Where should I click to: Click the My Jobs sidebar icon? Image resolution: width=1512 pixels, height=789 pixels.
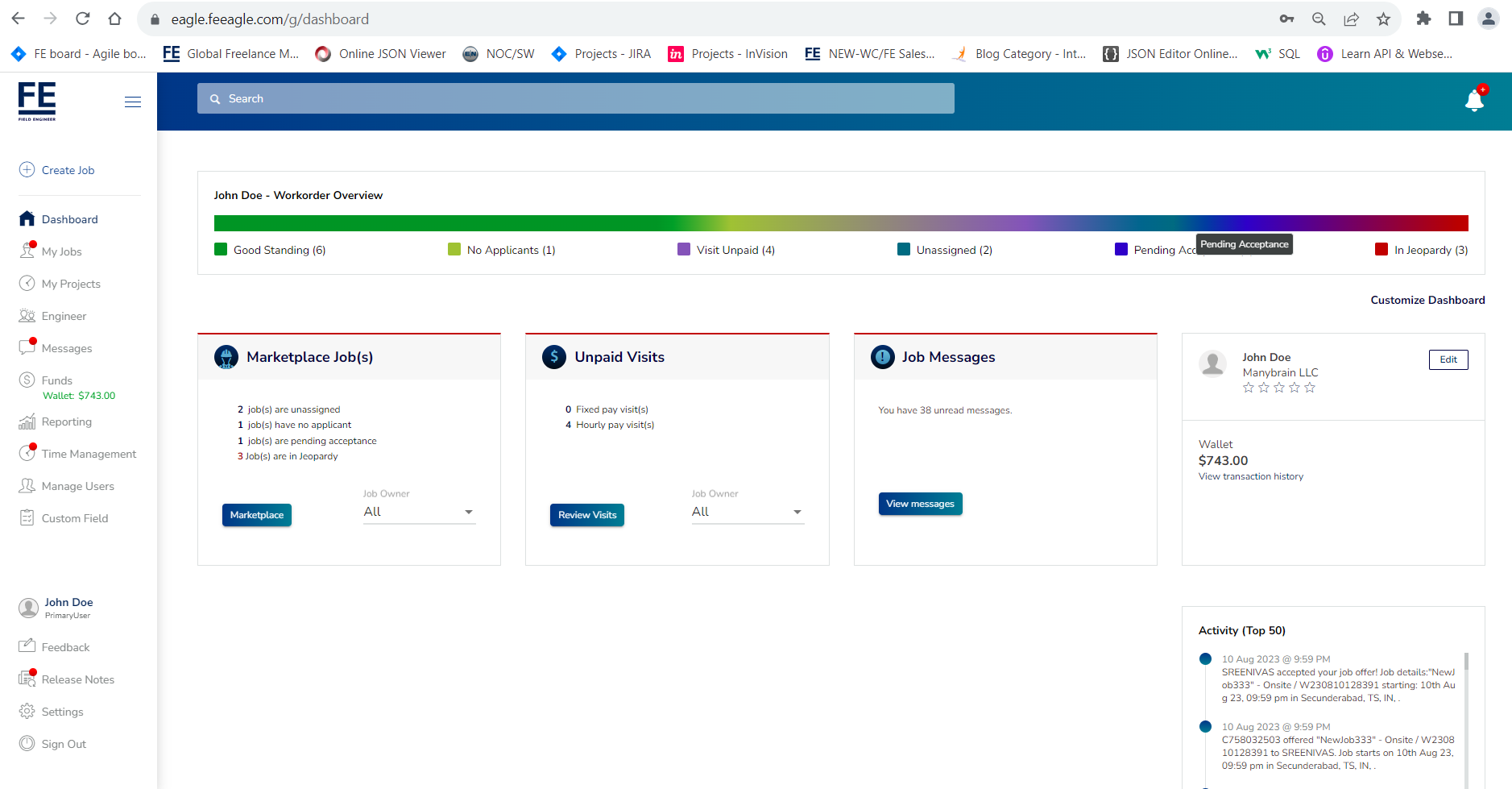tap(27, 251)
